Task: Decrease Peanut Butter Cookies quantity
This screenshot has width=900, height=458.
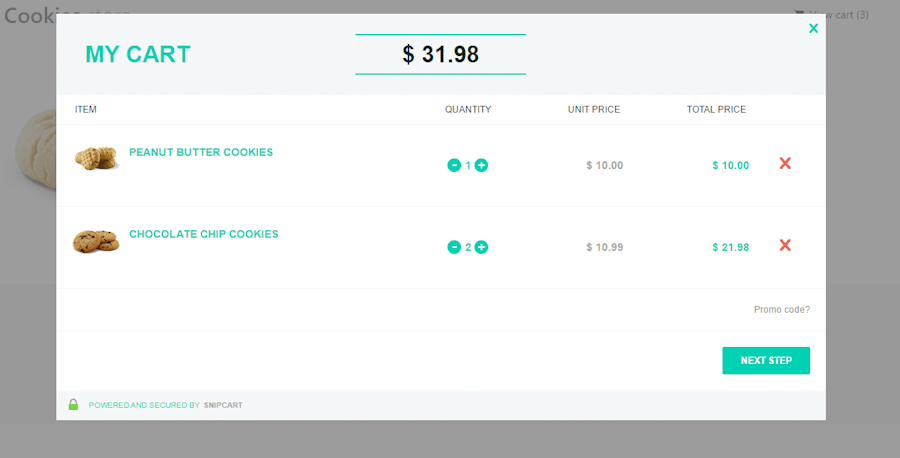Action: (x=454, y=165)
